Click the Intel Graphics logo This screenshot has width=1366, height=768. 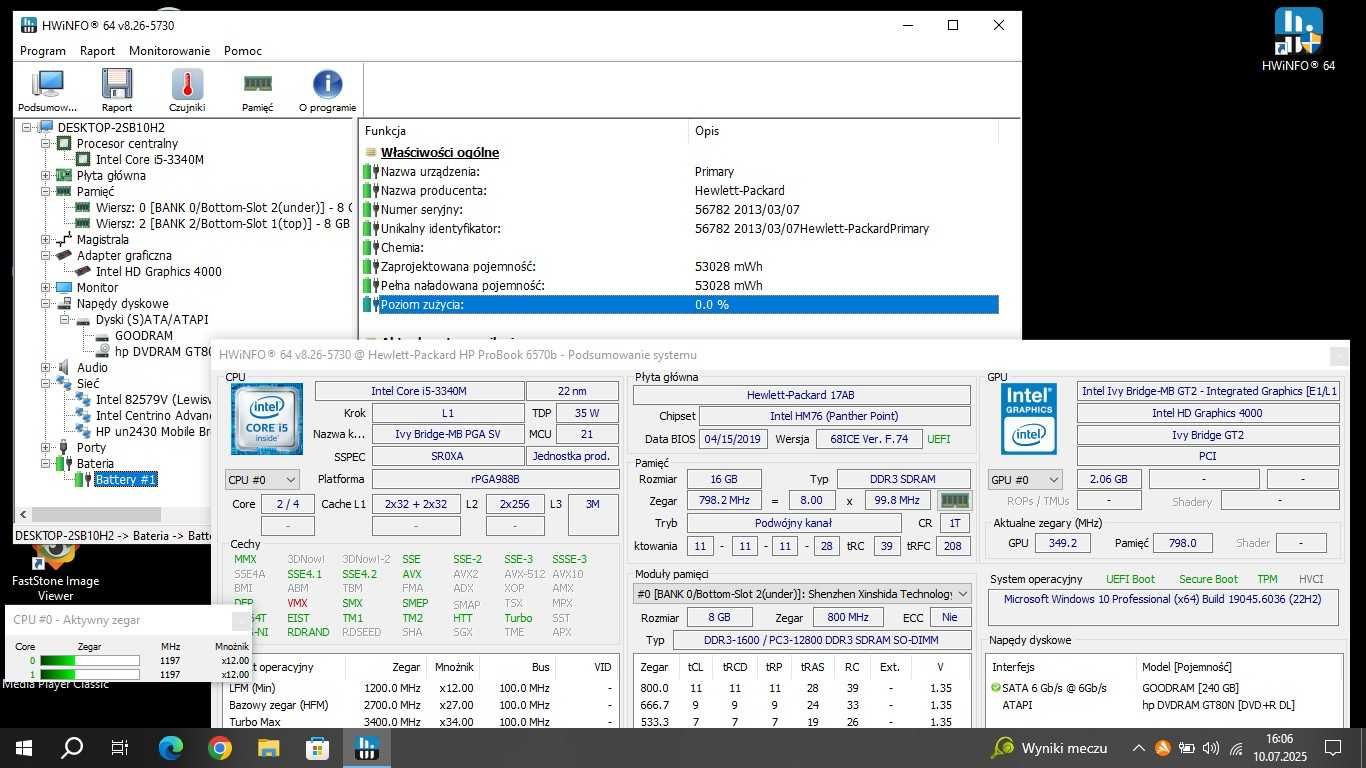(x=1029, y=419)
